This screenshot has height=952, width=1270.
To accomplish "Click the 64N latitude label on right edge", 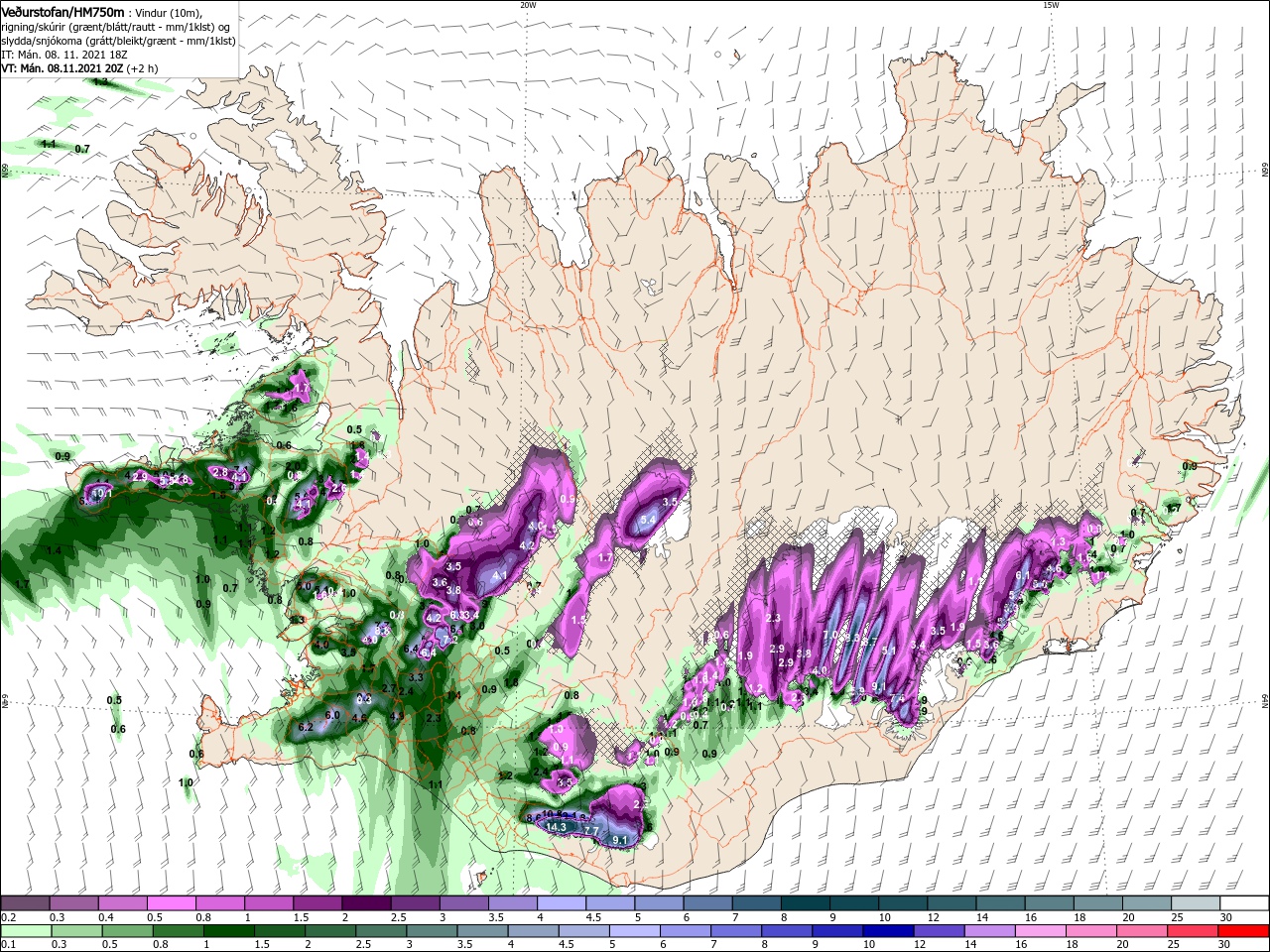I will [x=1265, y=702].
